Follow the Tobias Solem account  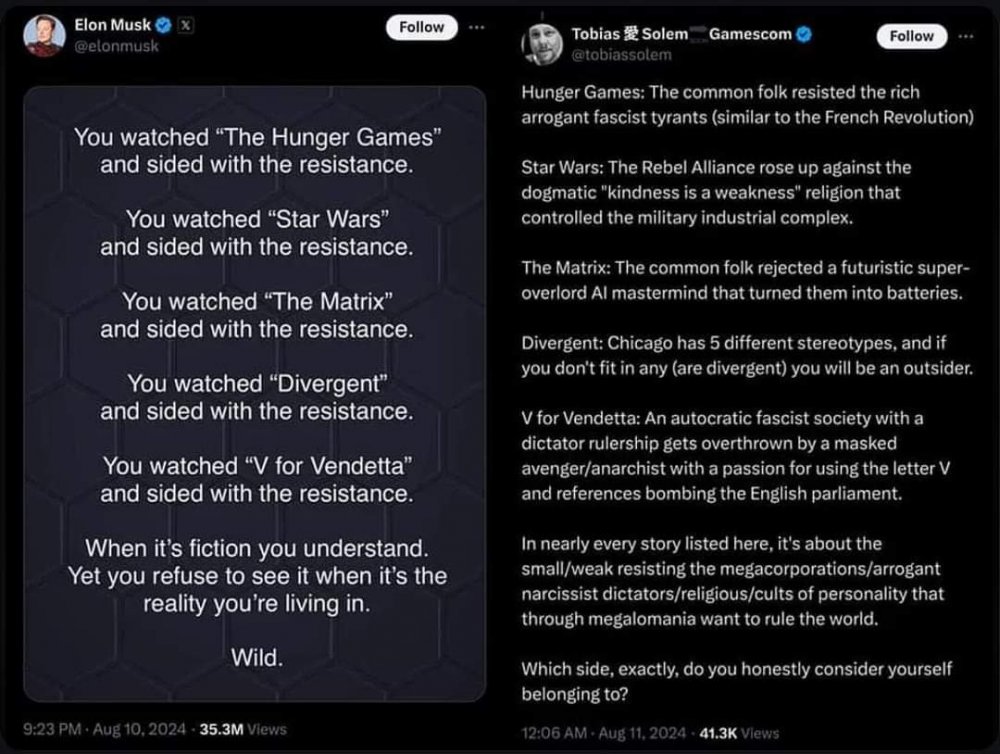[911, 36]
